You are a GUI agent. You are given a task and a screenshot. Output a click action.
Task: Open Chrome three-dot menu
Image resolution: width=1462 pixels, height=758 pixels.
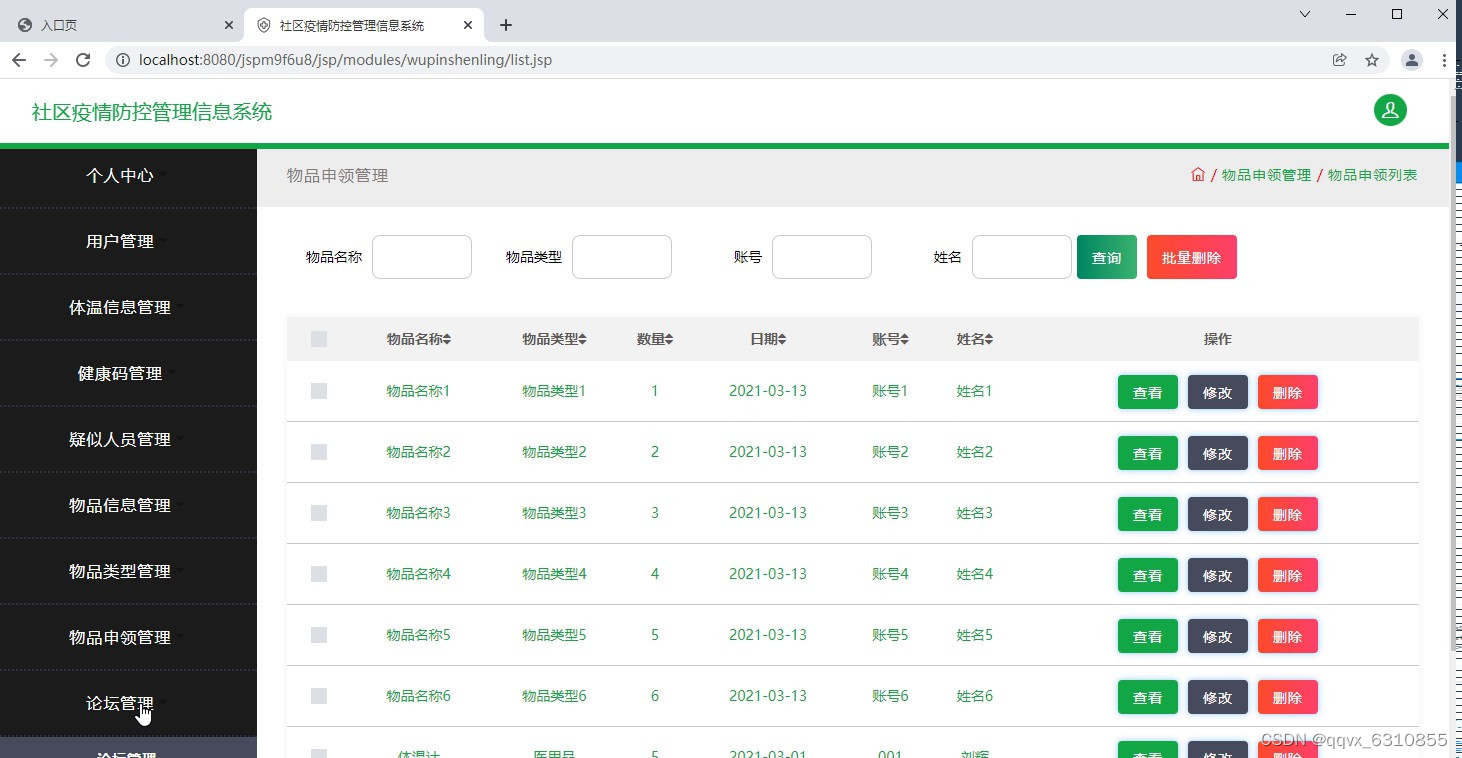1444,60
